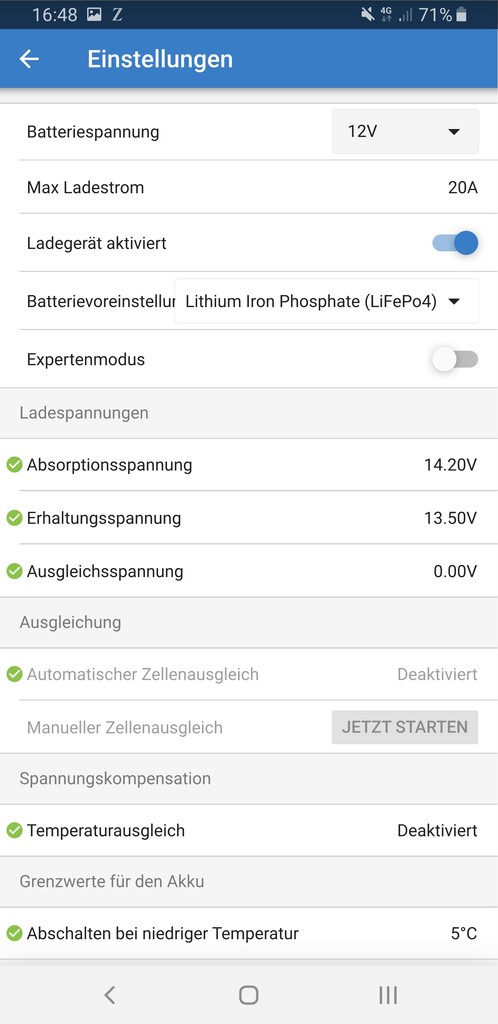Open Max Ladestrom 20A setting

pyautogui.click(x=249, y=187)
